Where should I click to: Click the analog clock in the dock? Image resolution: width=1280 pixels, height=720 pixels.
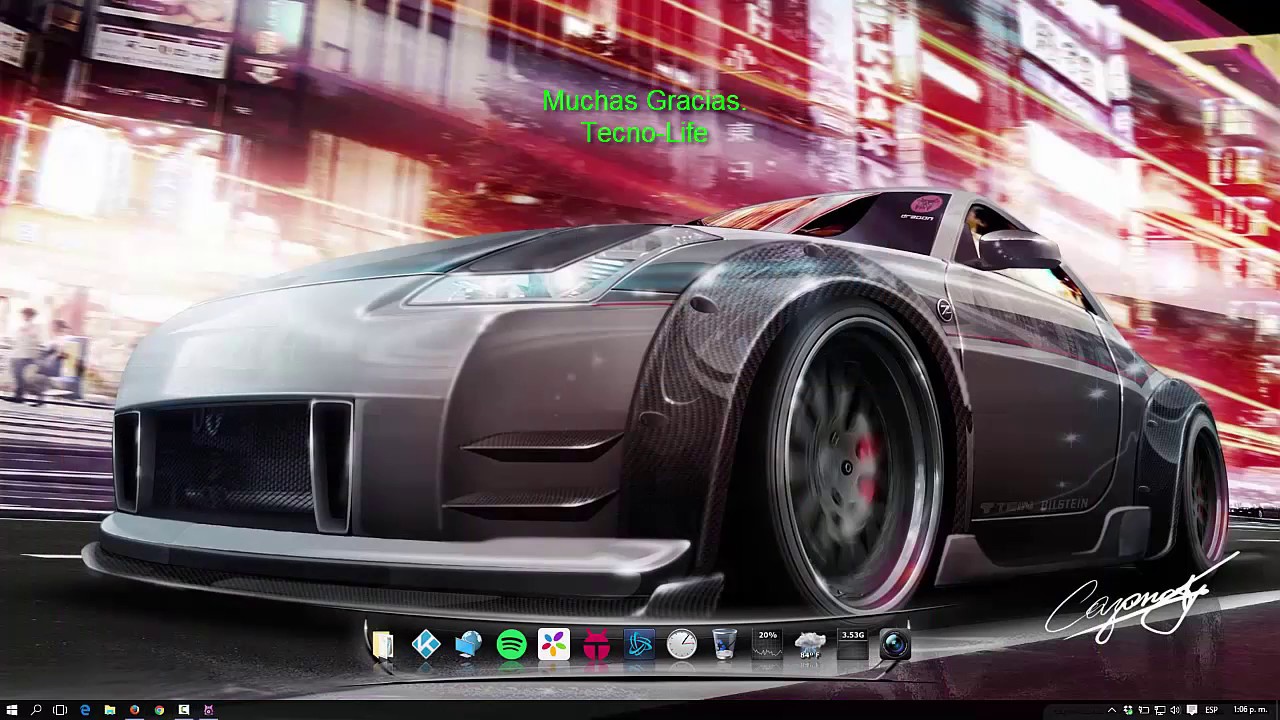(x=682, y=645)
